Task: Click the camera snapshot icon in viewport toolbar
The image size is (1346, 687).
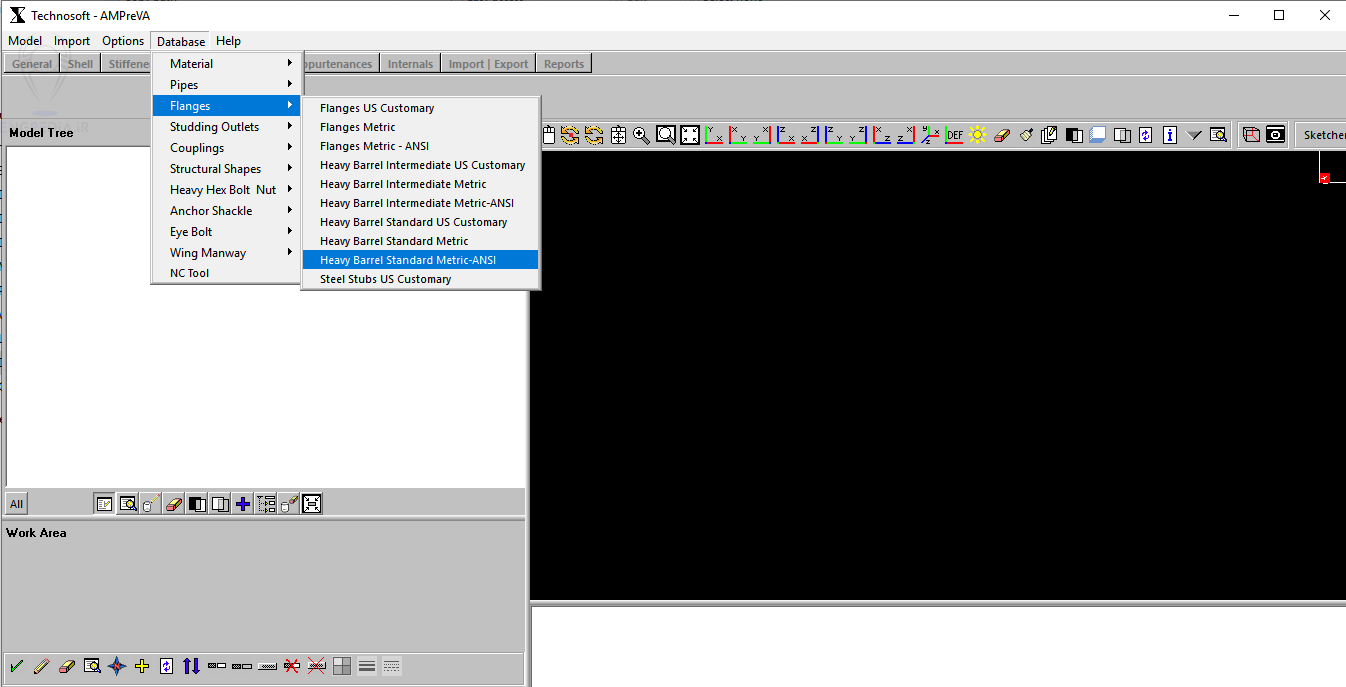Action: point(1276,135)
